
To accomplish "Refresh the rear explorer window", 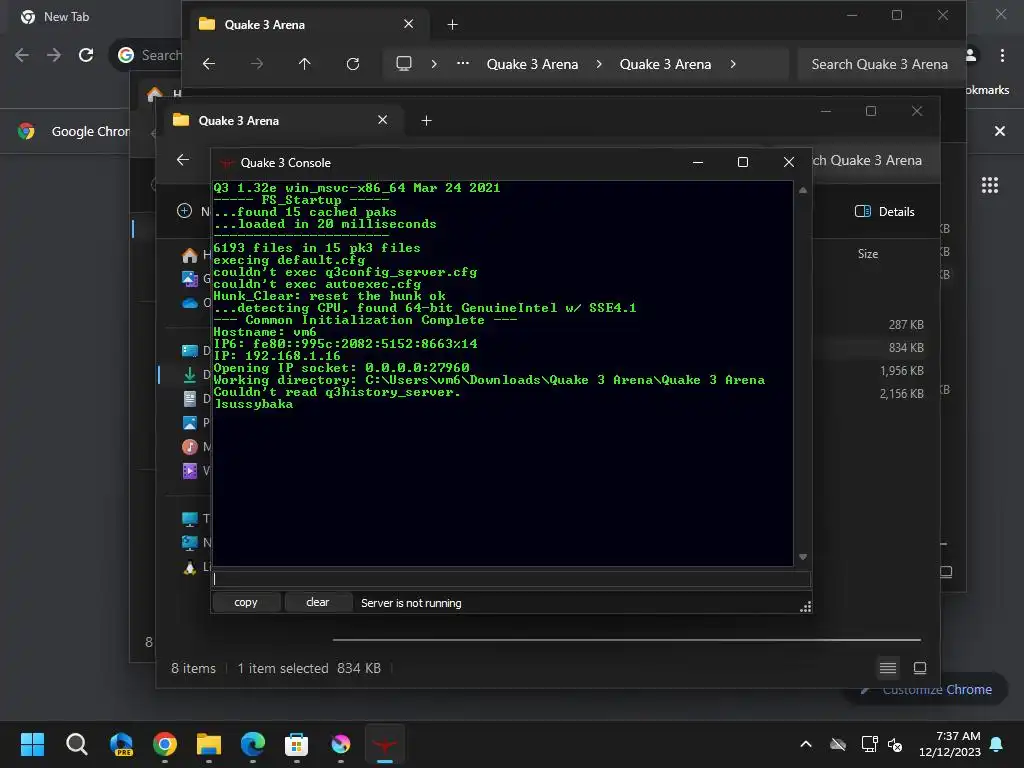I will (x=353, y=64).
